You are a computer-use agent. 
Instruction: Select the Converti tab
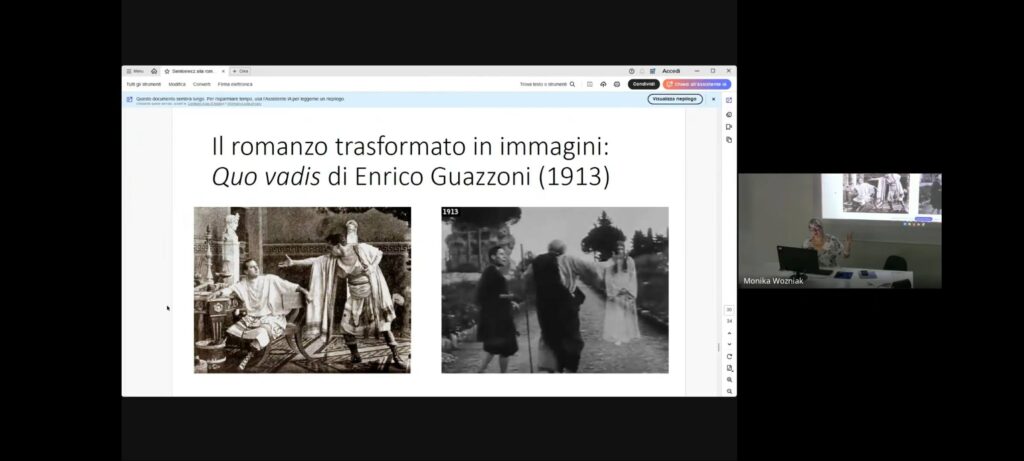point(202,84)
